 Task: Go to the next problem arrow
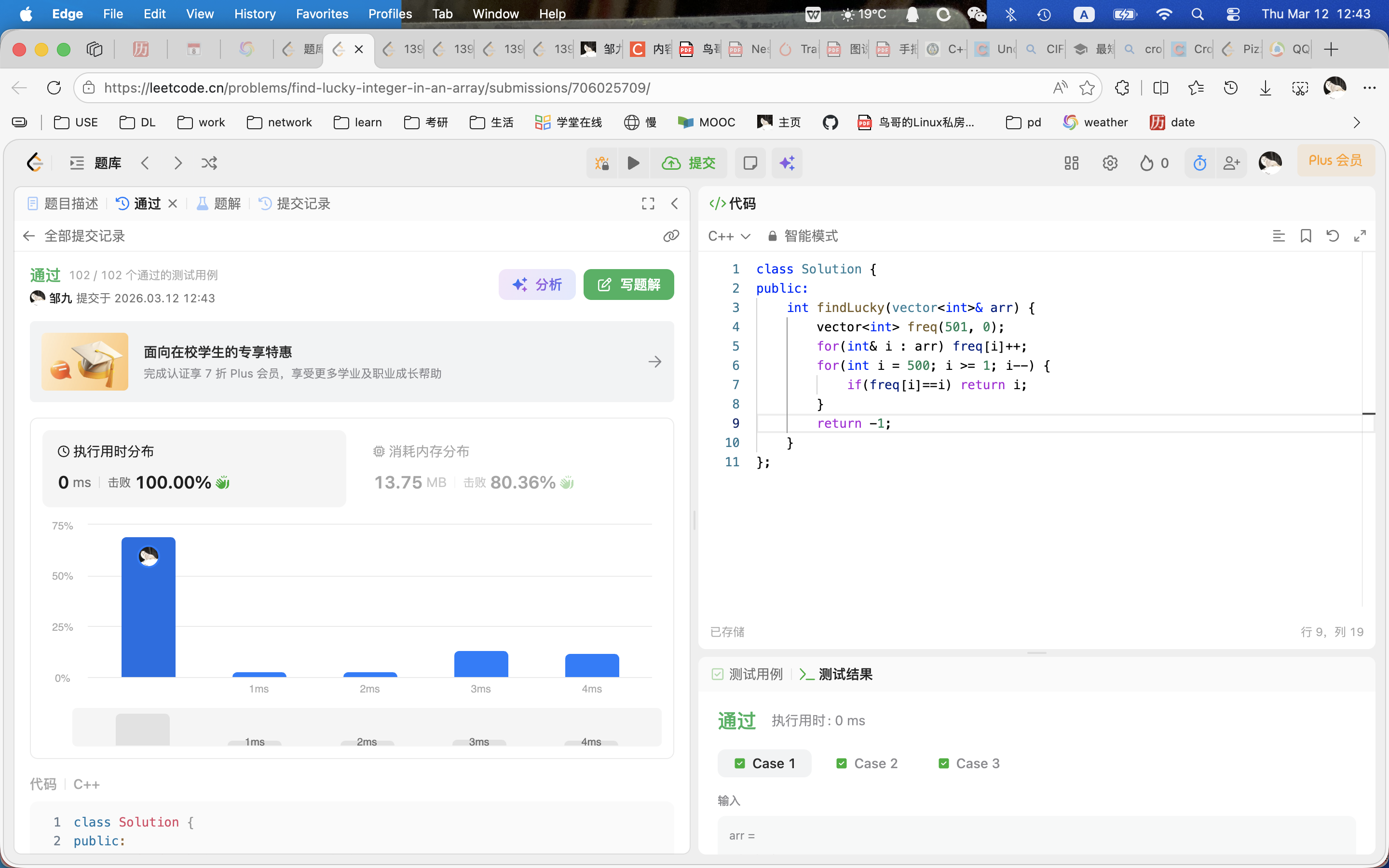pyautogui.click(x=178, y=163)
